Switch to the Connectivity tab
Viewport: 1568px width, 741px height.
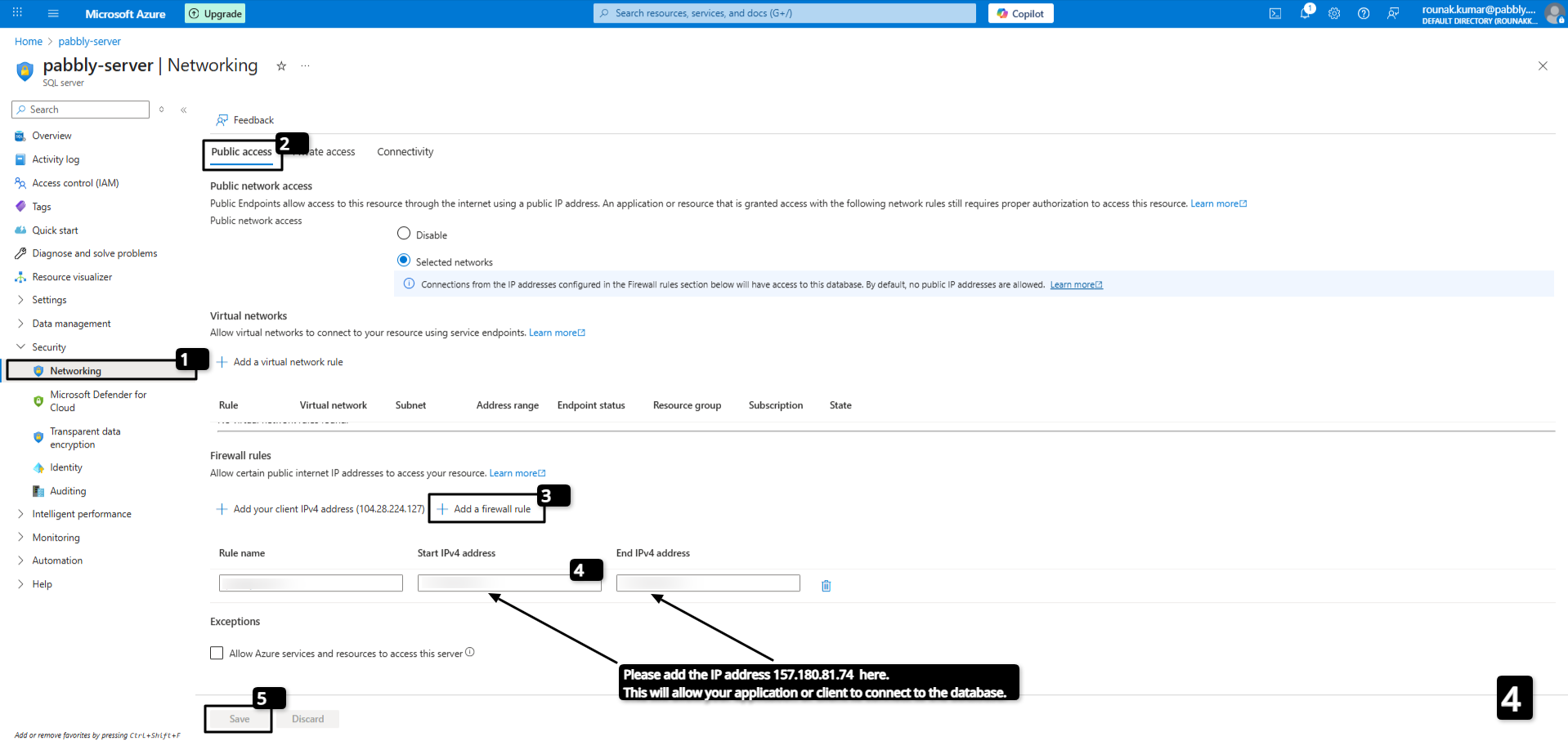405,152
